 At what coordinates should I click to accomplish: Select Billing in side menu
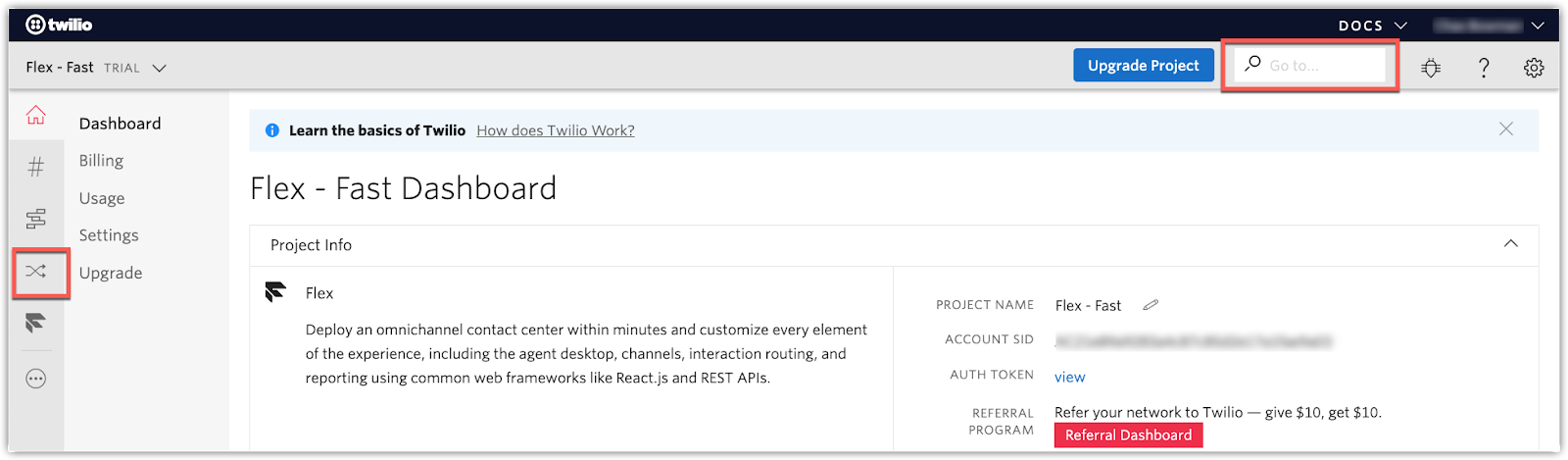[x=101, y=161]
